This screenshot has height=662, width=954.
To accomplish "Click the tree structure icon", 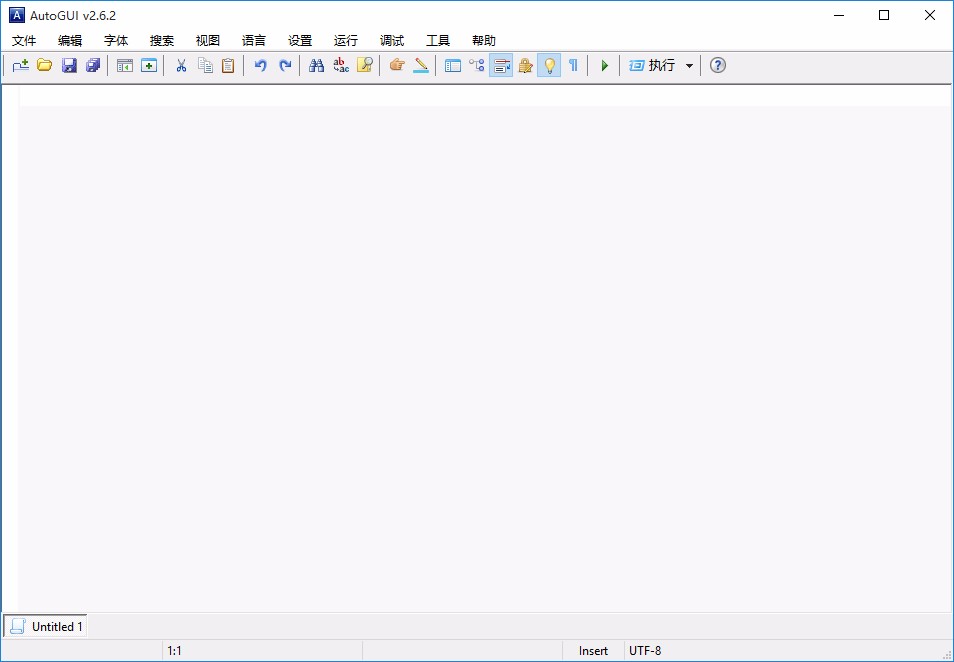I will pyautogui.click(x=477, y=65).
